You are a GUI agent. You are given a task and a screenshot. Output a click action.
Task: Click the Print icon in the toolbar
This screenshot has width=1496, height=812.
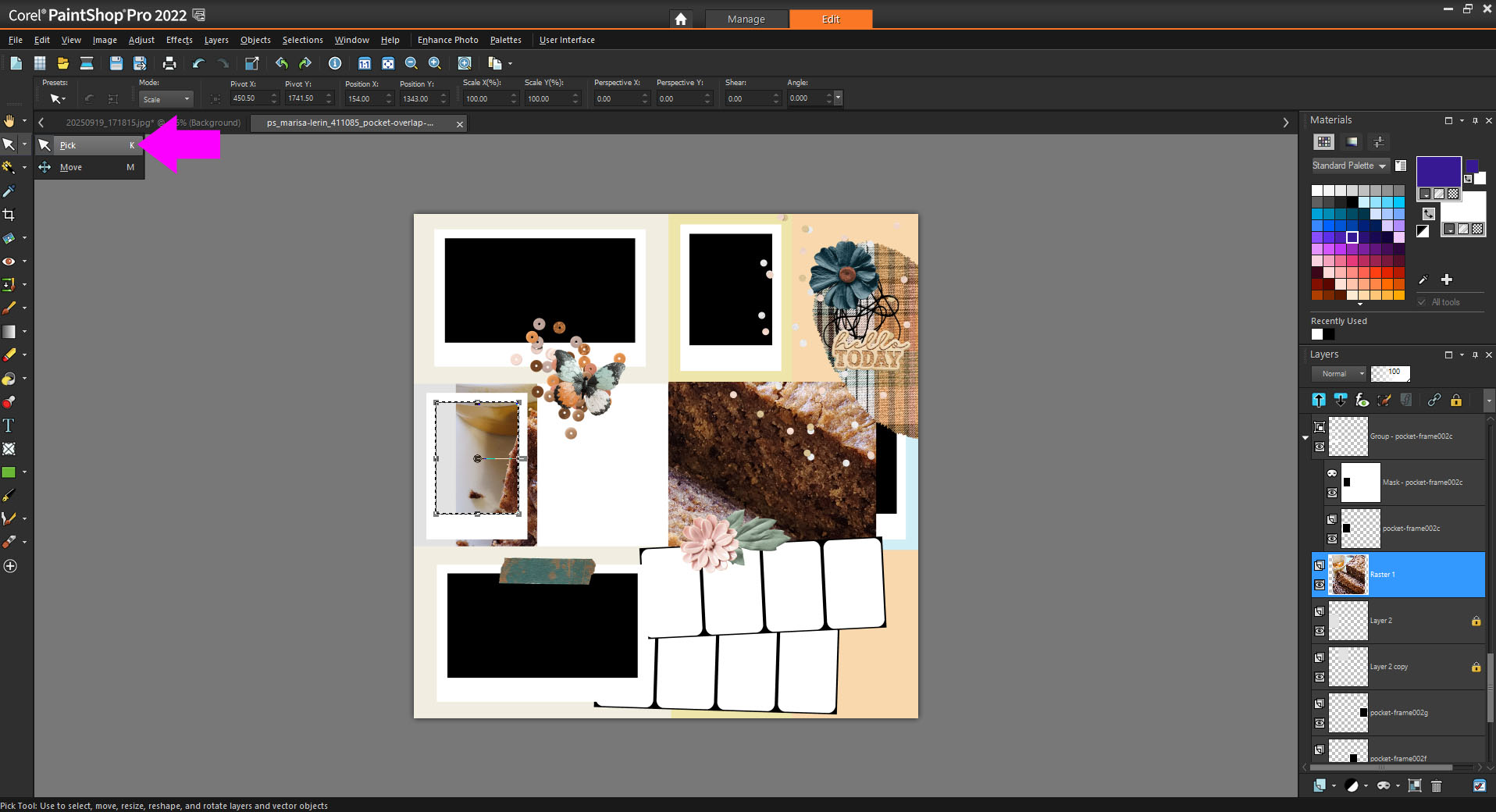[x=169, y=64]
